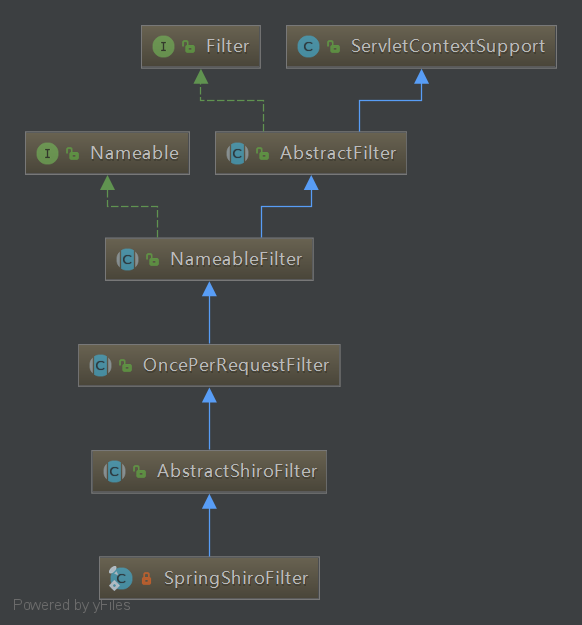Image resolution: width=582 pixels, height=625 pixels.
Task: Select the AbstractFilter class label
Action: point(338,153)
